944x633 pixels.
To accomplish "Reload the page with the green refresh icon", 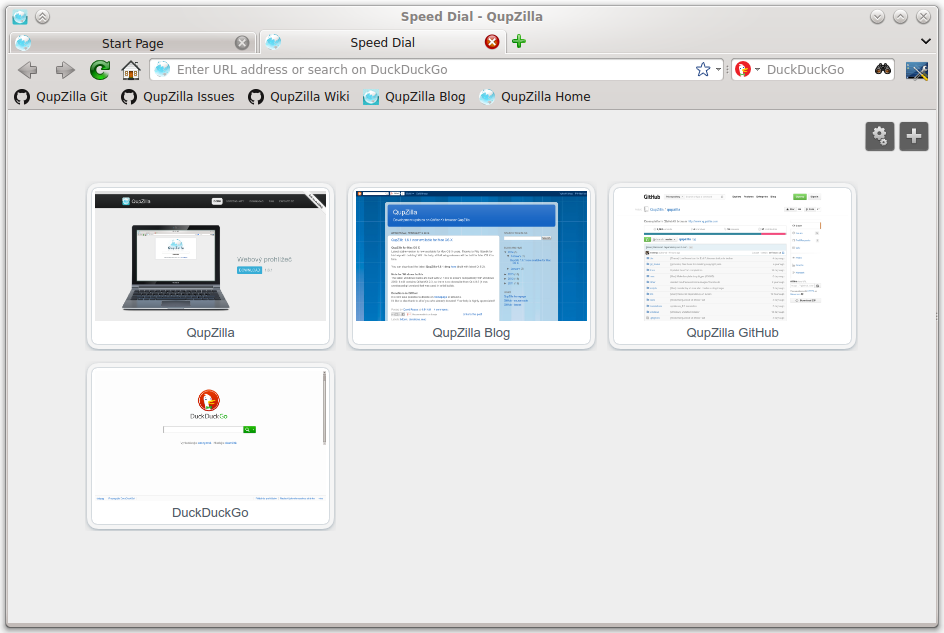I will pyautogui.click(x=100, y=70).
